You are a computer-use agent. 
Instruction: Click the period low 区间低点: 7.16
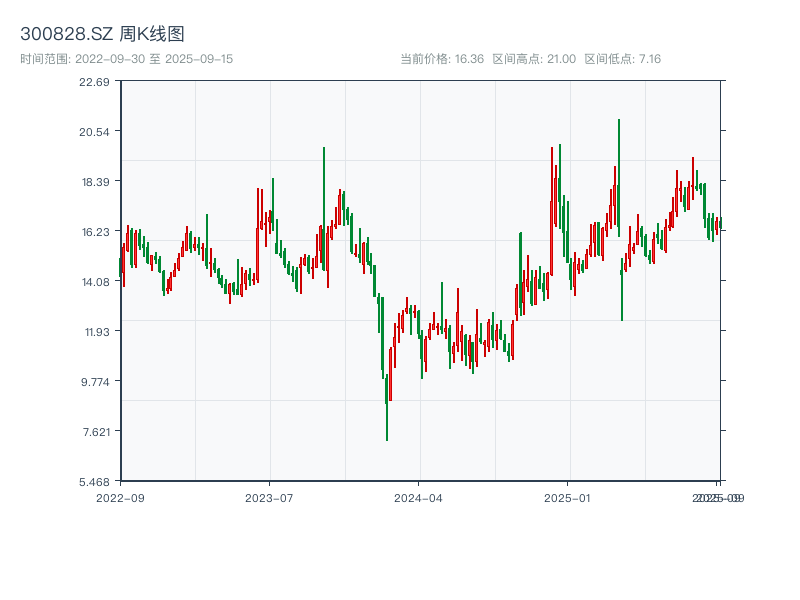[622, 59]
